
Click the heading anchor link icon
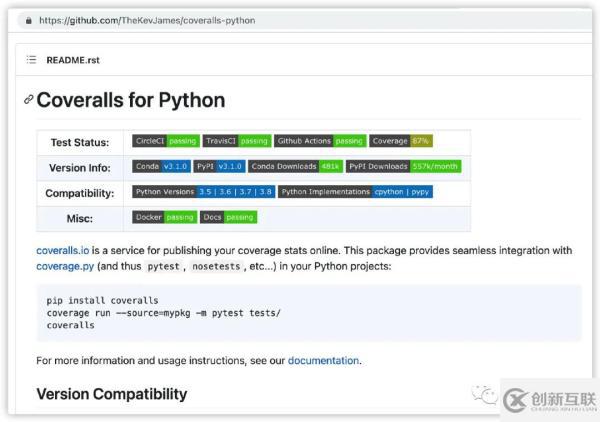[29, 100]
